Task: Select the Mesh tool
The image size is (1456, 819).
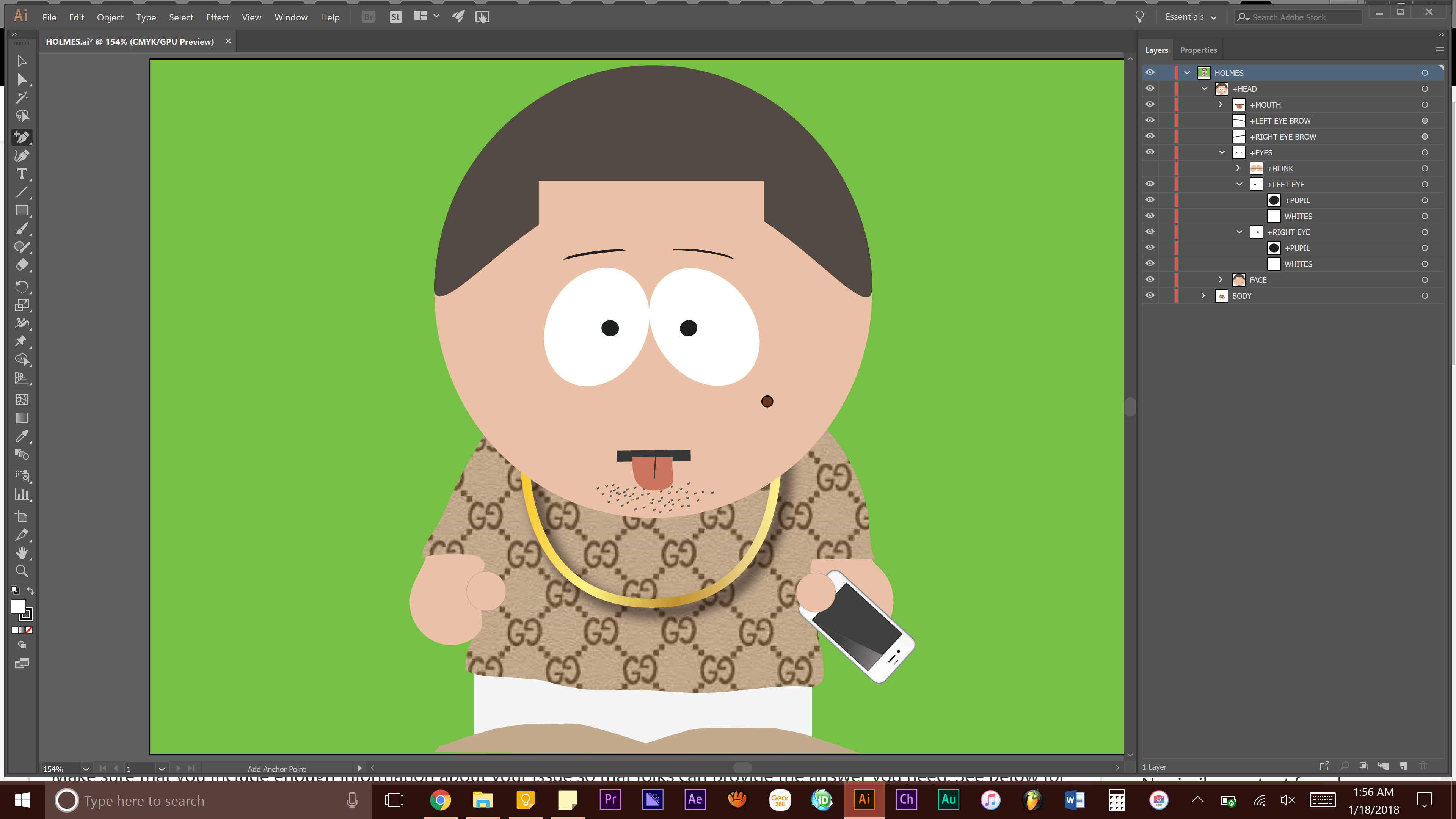Action: click(x=22, y=400)
